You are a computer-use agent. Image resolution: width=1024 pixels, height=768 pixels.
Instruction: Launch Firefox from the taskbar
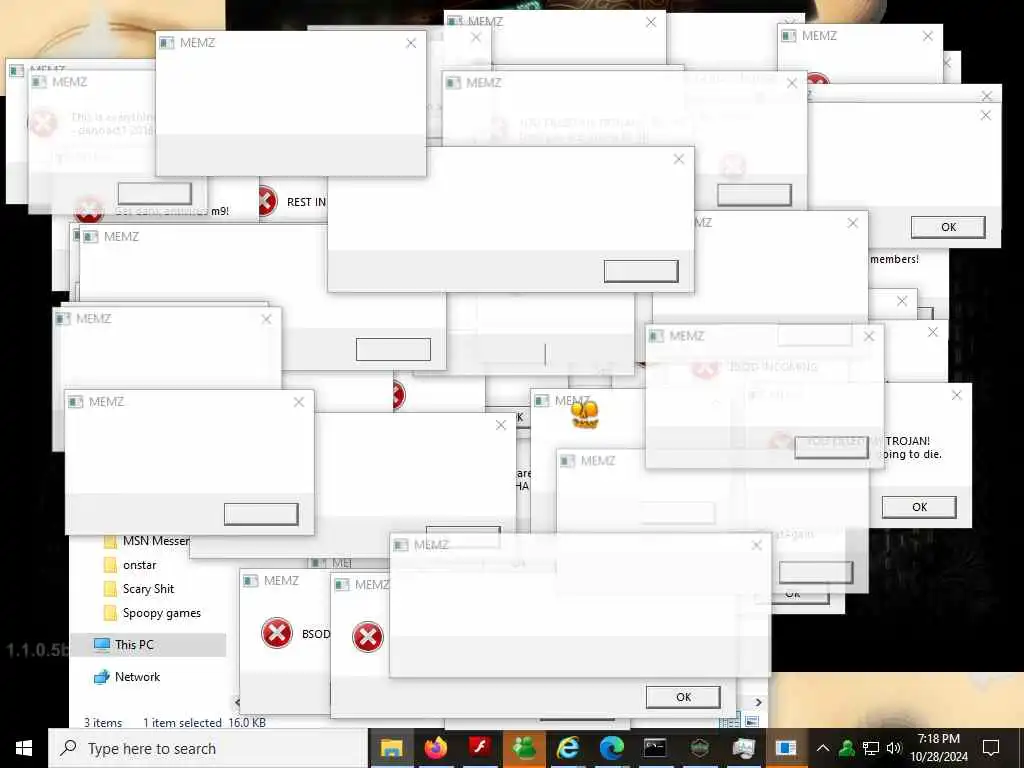pyautogui.click(x=436, y=748)
